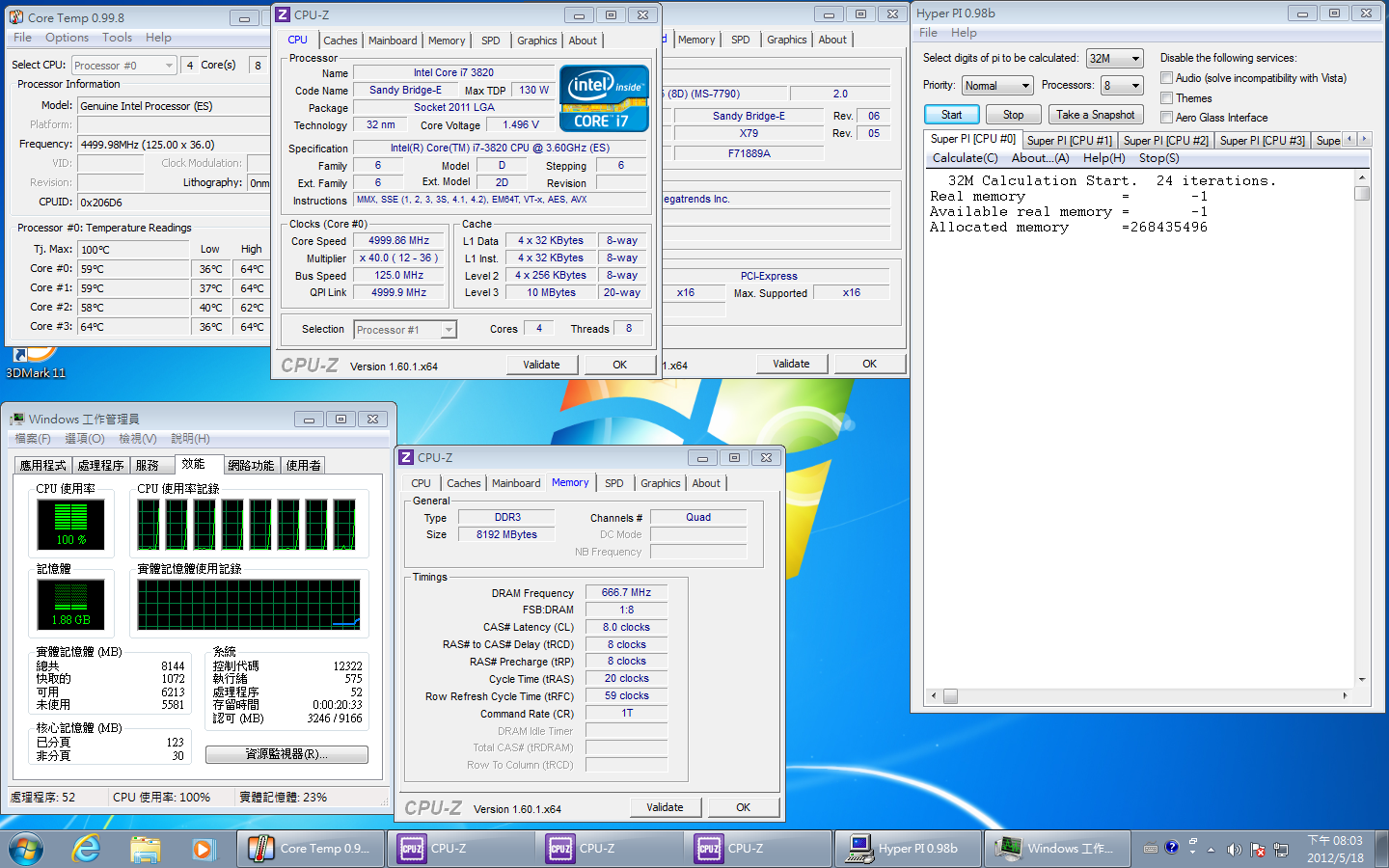1389x868 pixels.
Task: Open the volume speaker tray icon
Action: 1234,850
